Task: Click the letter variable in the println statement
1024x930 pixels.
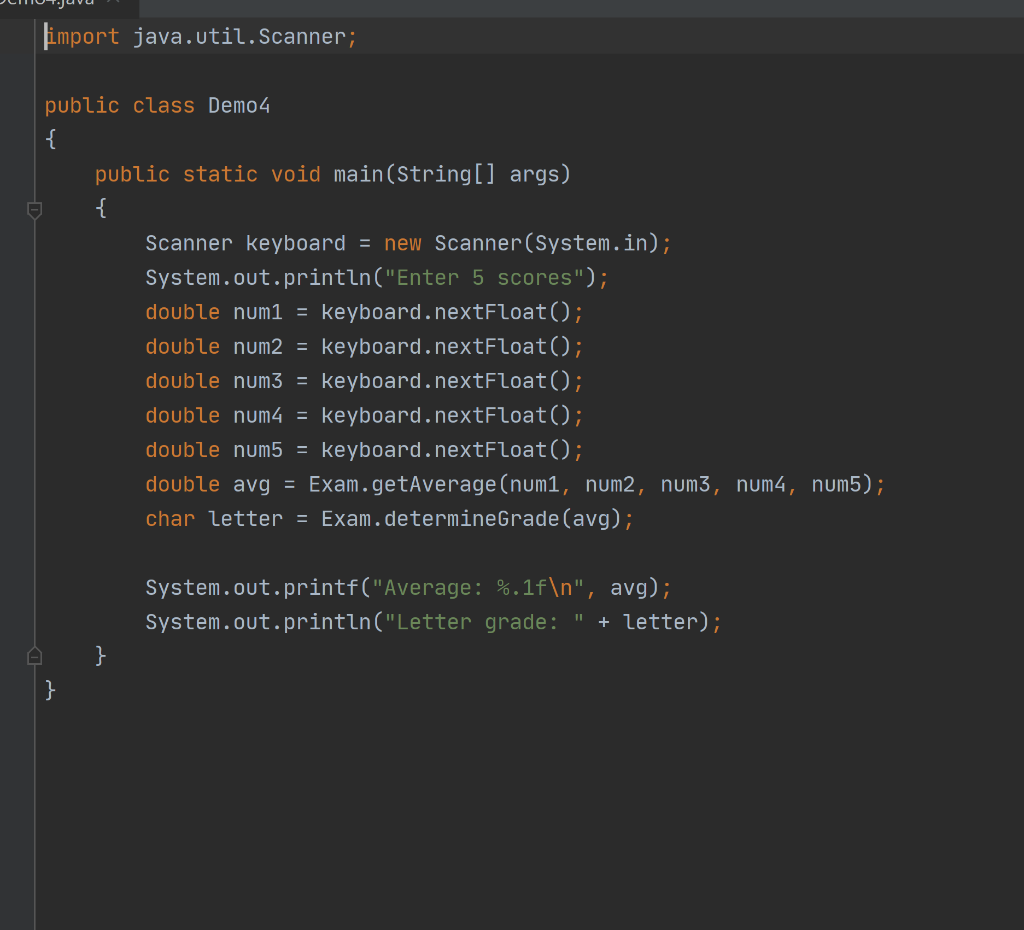Action: pyautogui.click(x=661, y=621)
